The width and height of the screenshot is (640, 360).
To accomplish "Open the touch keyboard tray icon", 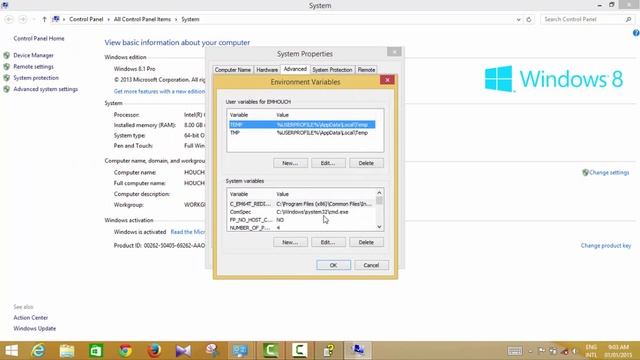I will click(x=515, y=351).
